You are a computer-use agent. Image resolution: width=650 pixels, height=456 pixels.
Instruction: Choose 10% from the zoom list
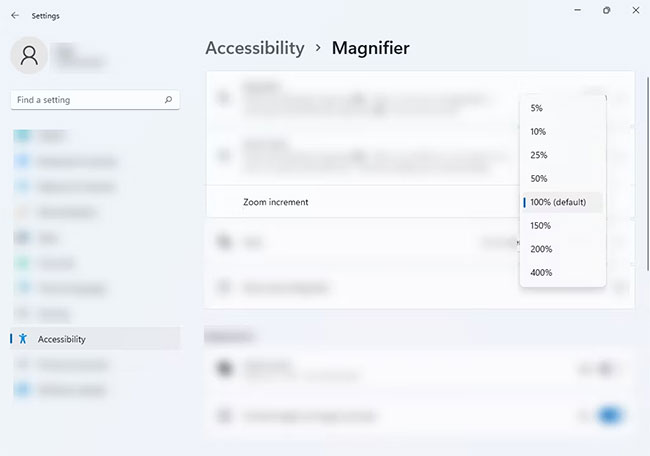[538, 132]
